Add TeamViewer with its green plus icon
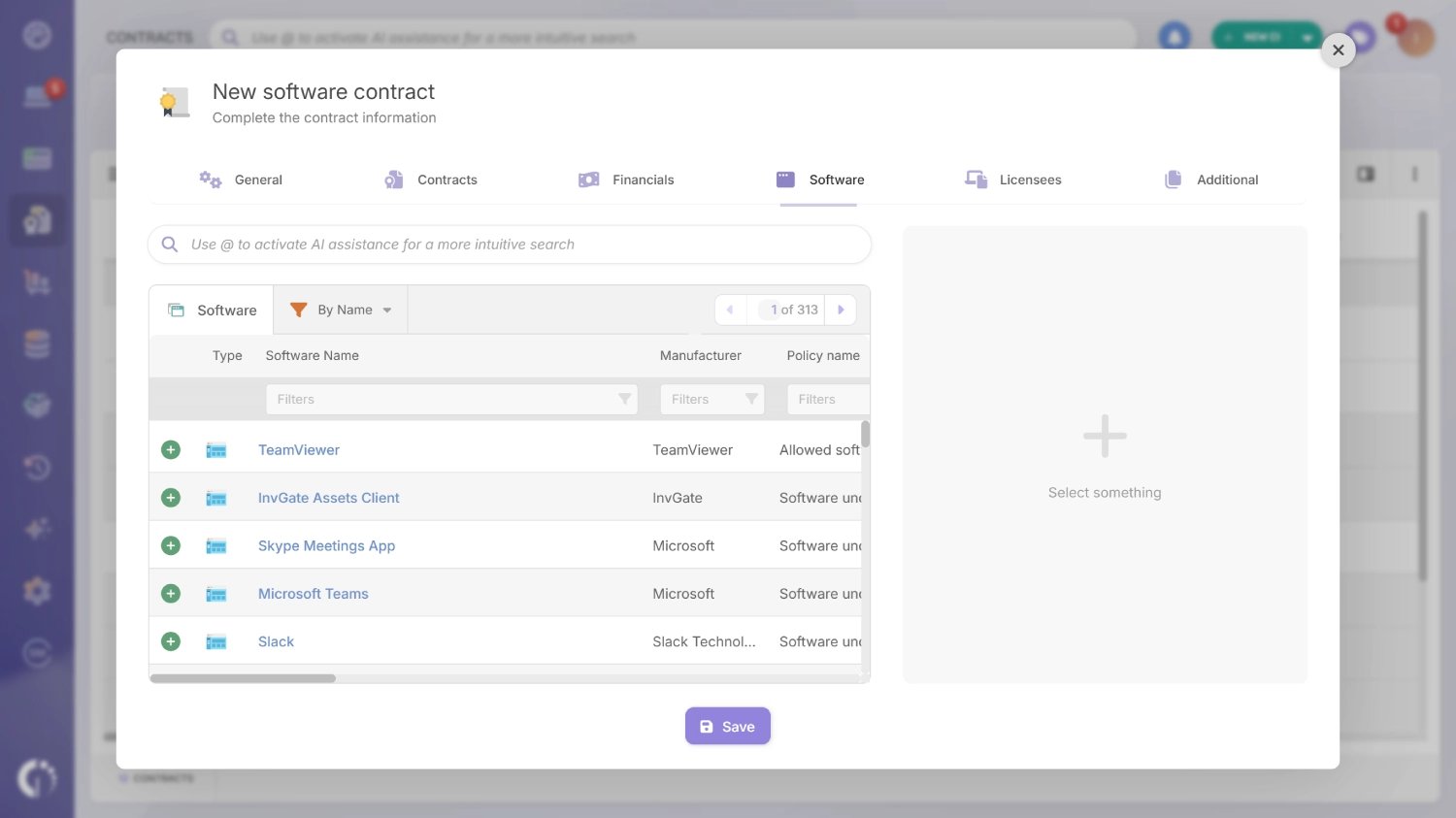The height and width of the screenshot is (818, 1456). 171,449
